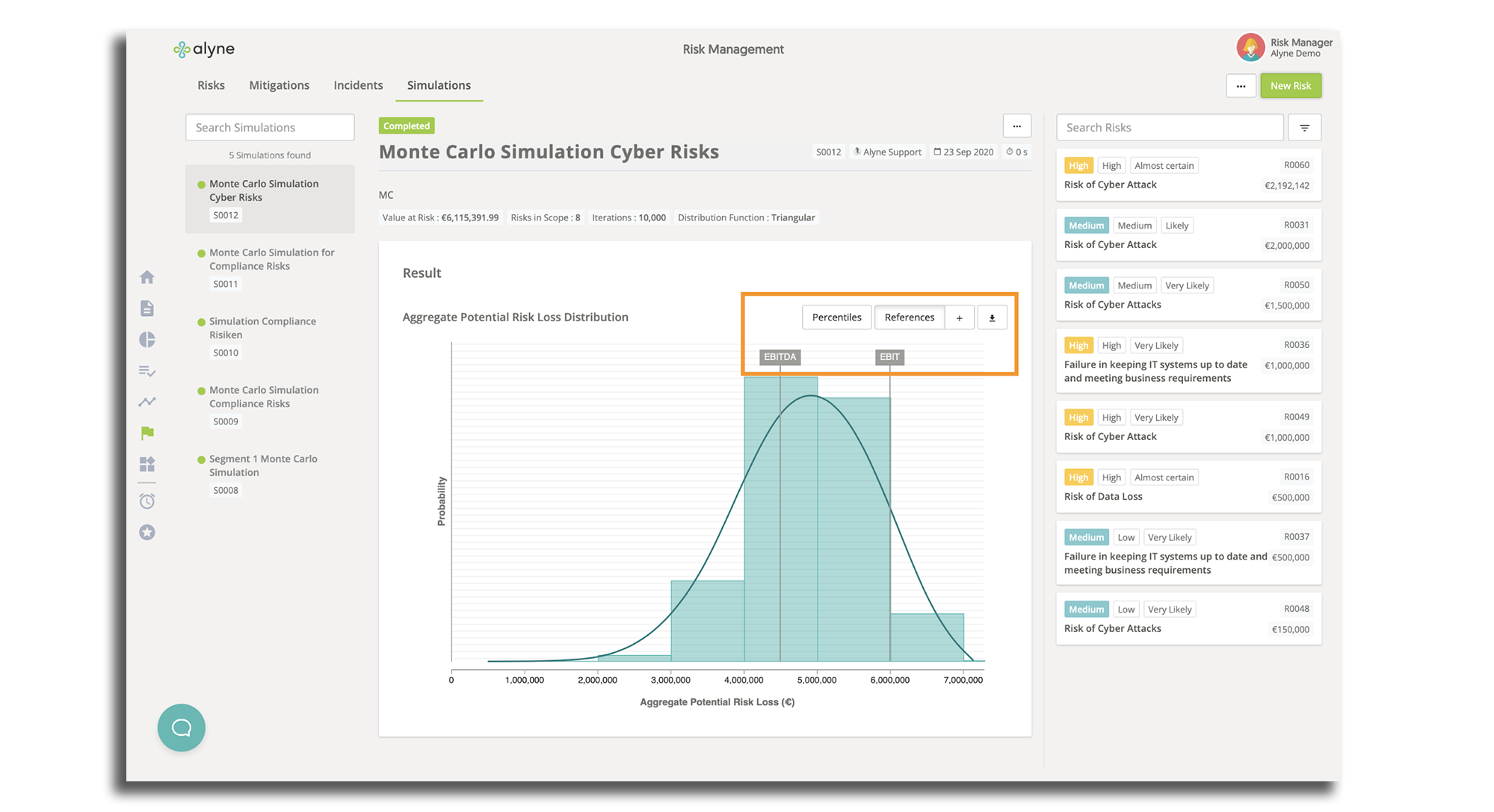The height and width of the screenshot is (812, 1494).
Task: Switch to the Incidents tab
Action: point(358,85)
